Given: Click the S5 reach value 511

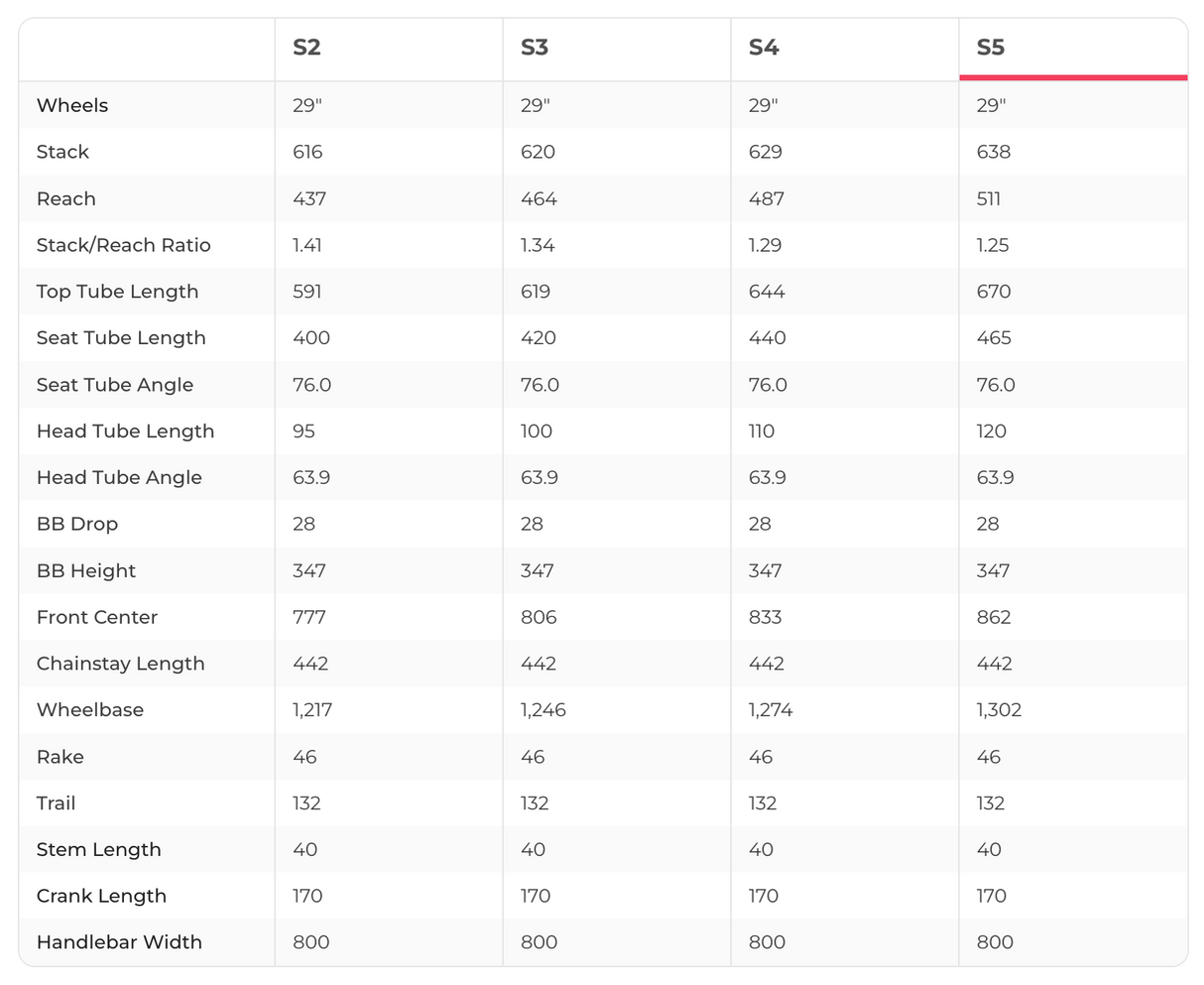Looking at the screenshot, I should 989,198.
